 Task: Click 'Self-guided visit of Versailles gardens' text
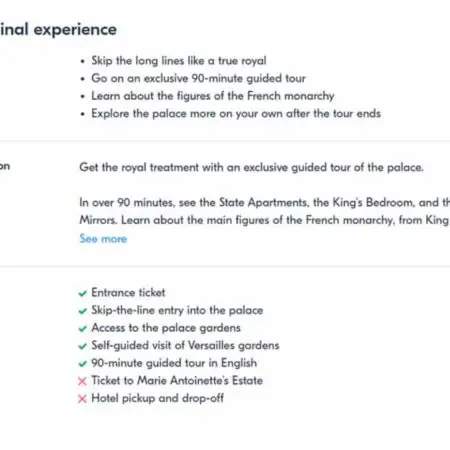click(185, 346)
